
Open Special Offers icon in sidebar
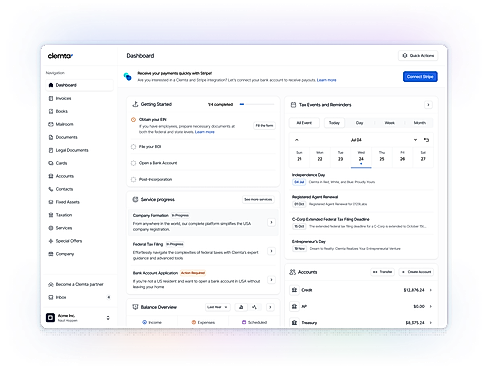click(x=51, y=241)
